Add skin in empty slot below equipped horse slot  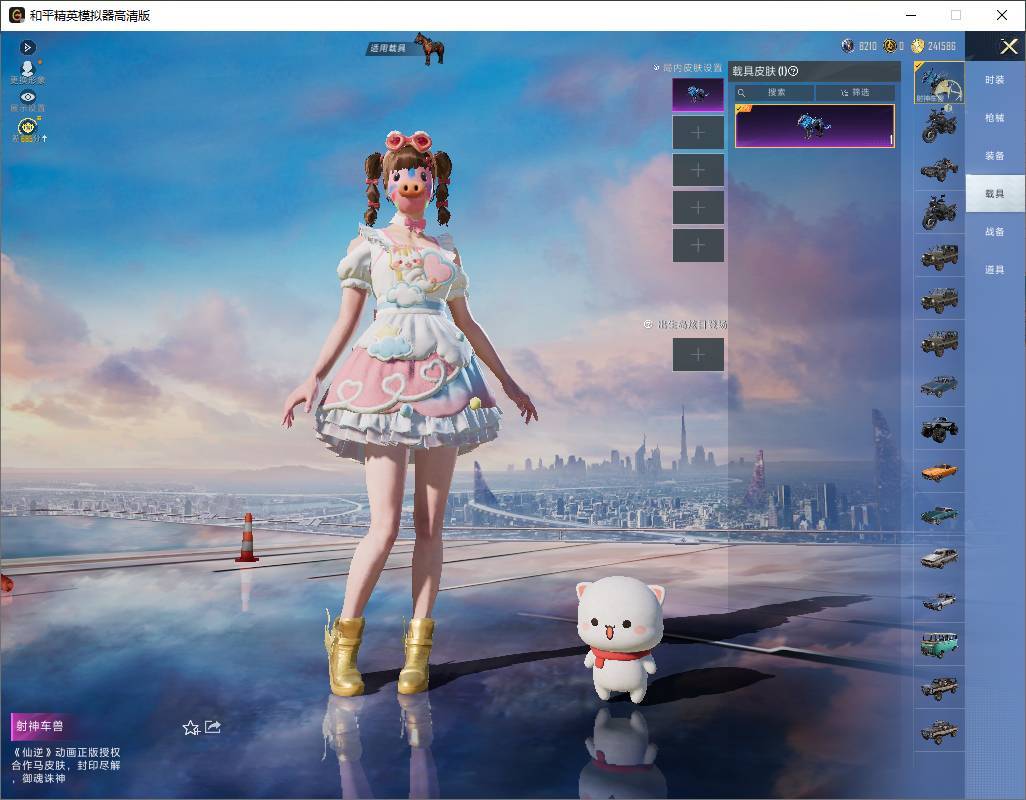pyautogui.click(x=698, y=133)
